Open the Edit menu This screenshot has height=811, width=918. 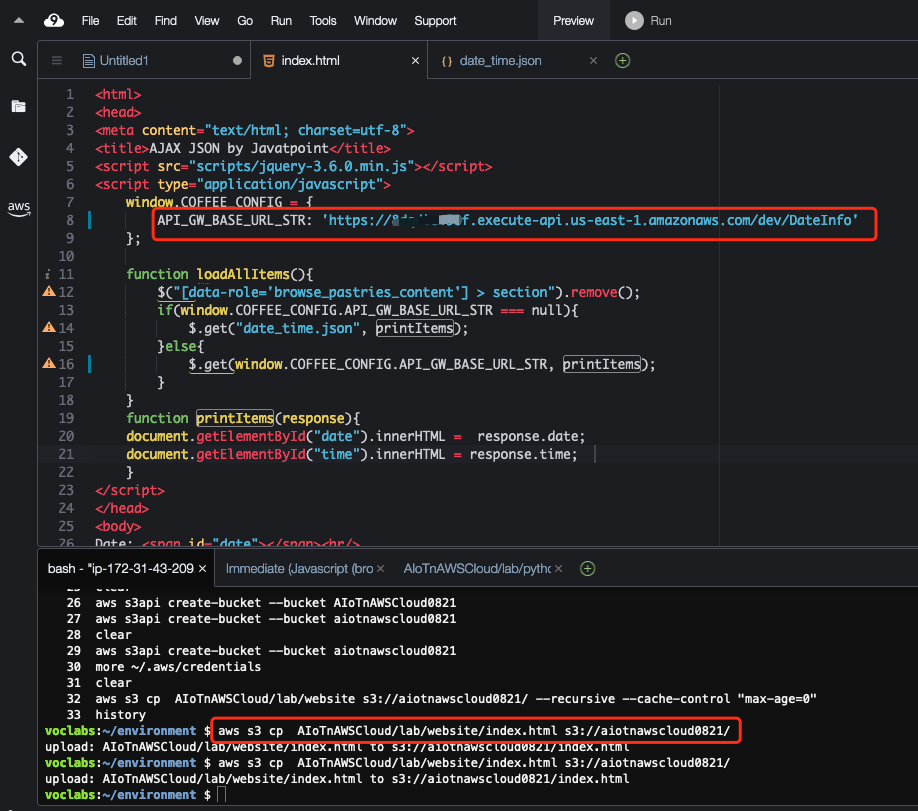coord(126,20)
